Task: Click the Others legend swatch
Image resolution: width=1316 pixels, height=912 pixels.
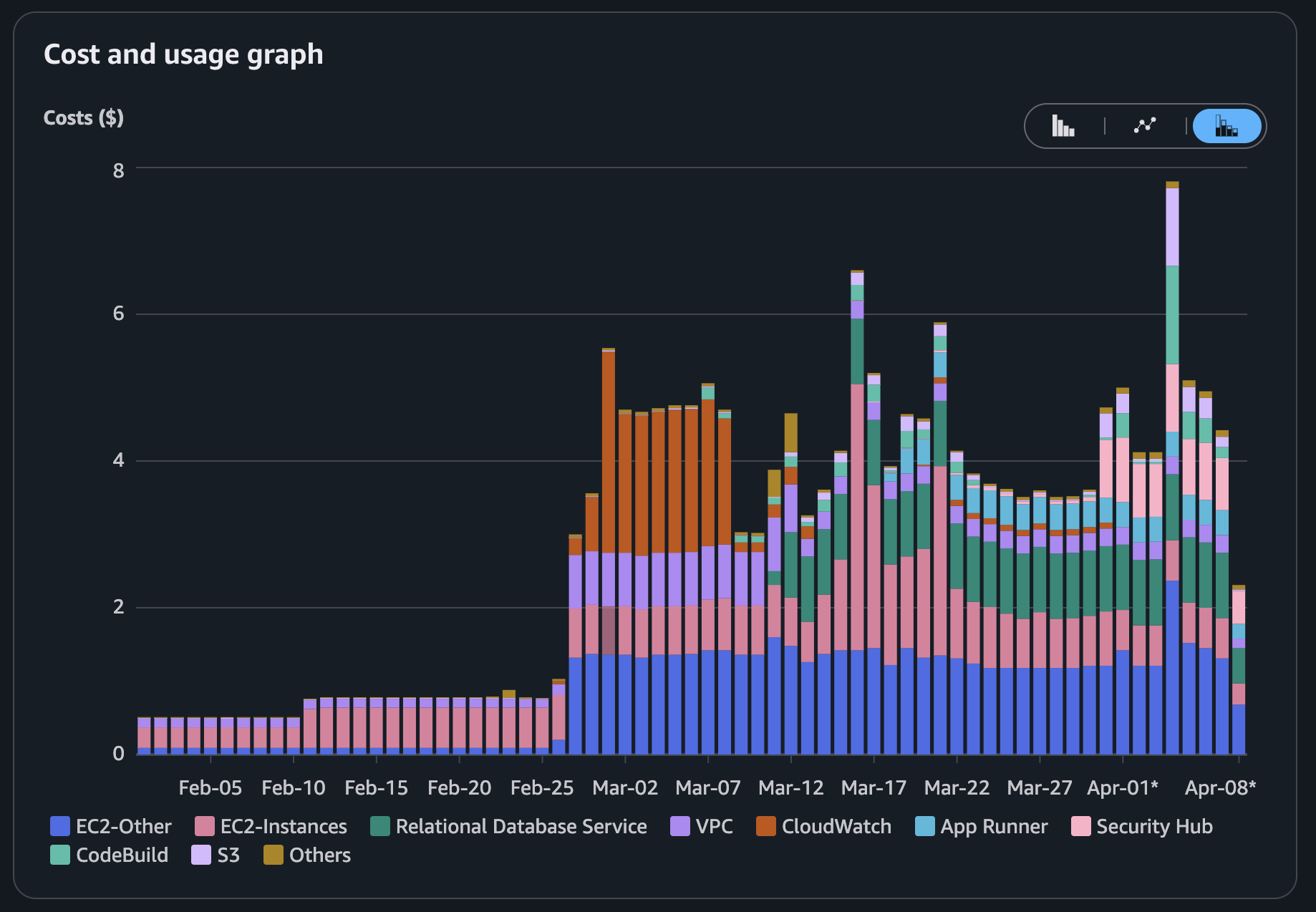Action: [274, 855]
